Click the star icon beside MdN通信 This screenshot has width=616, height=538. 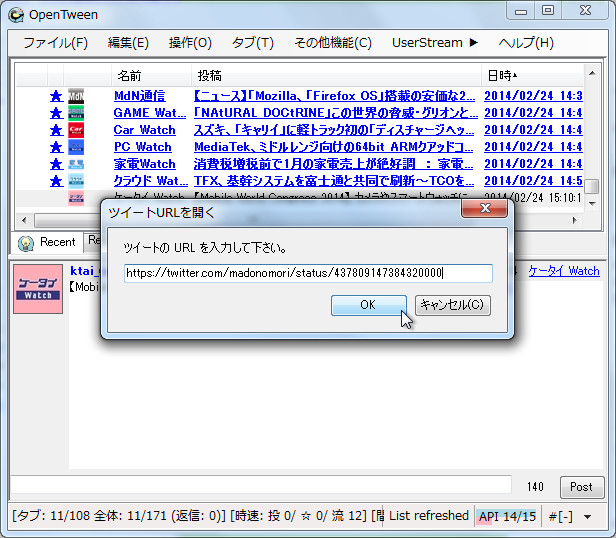click(56, 96)
